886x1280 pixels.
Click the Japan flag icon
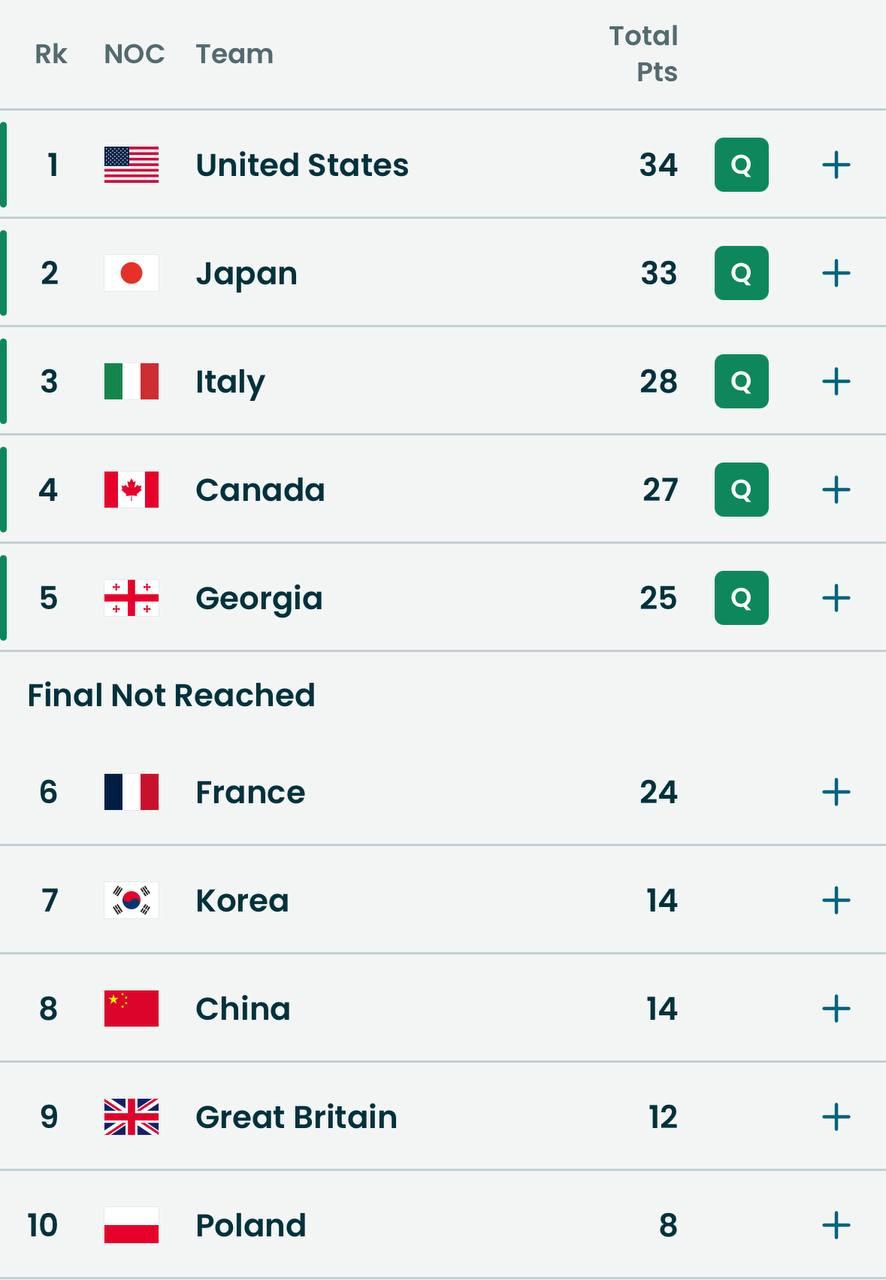click(x=131, y=273)
